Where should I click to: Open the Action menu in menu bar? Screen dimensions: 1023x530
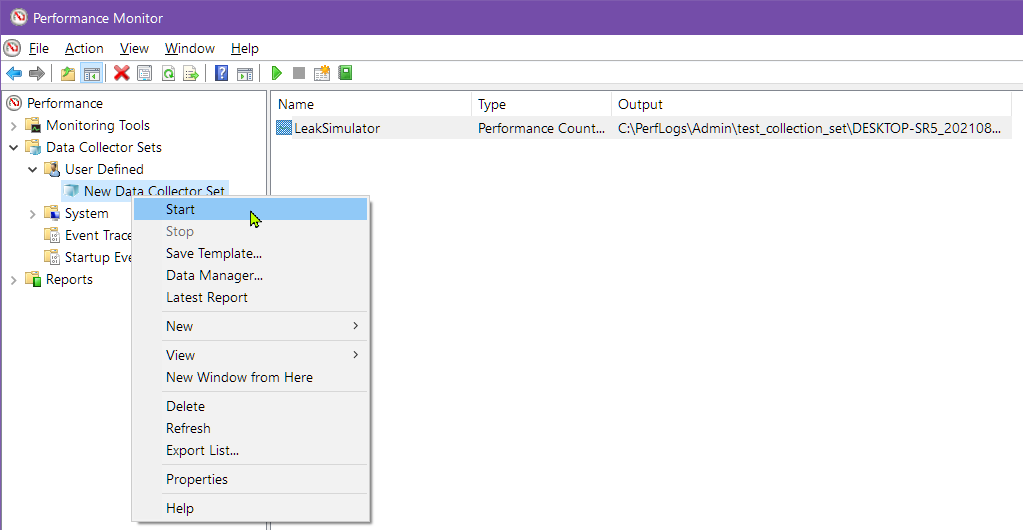pos(84,48)
